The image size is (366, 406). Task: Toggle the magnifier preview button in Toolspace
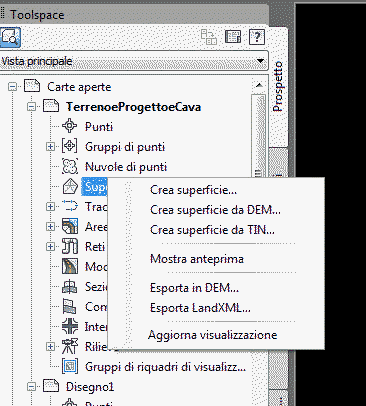point(10,37)
